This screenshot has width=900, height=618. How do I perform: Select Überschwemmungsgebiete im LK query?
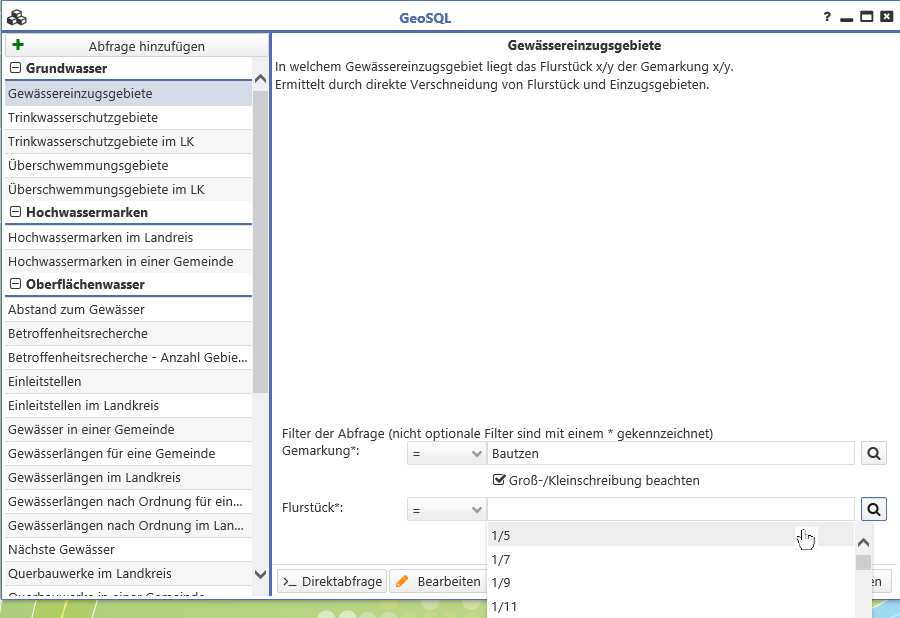click(129, 189)
